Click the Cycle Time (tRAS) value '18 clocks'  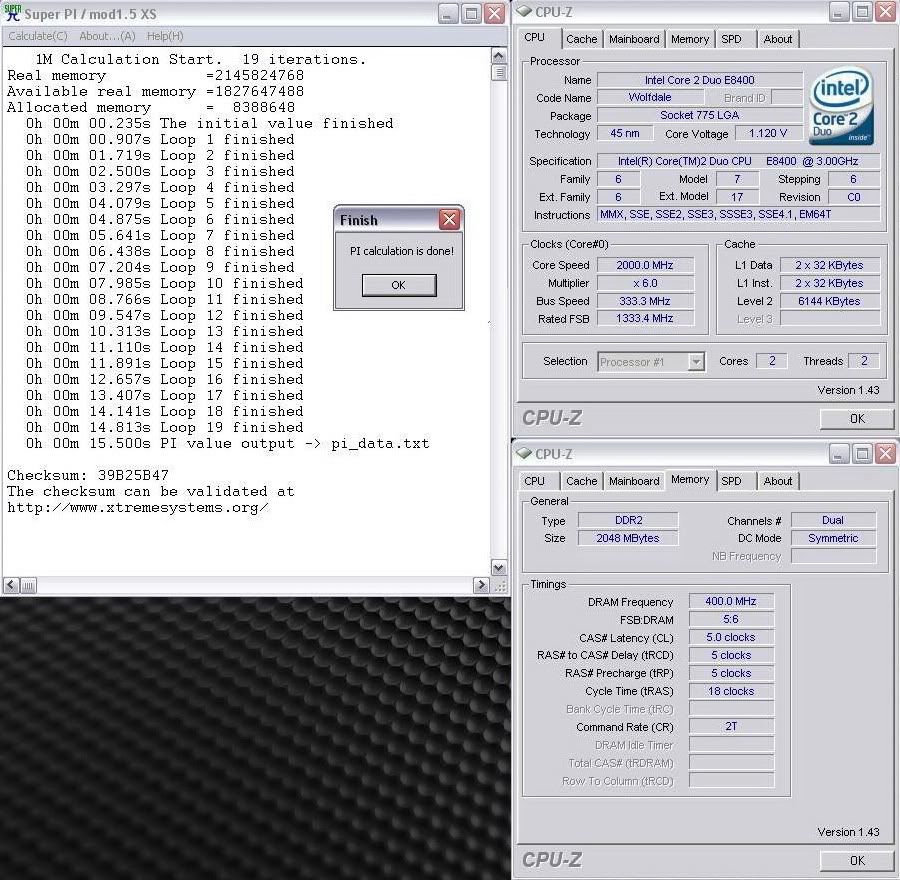click(x=731, y=691)
